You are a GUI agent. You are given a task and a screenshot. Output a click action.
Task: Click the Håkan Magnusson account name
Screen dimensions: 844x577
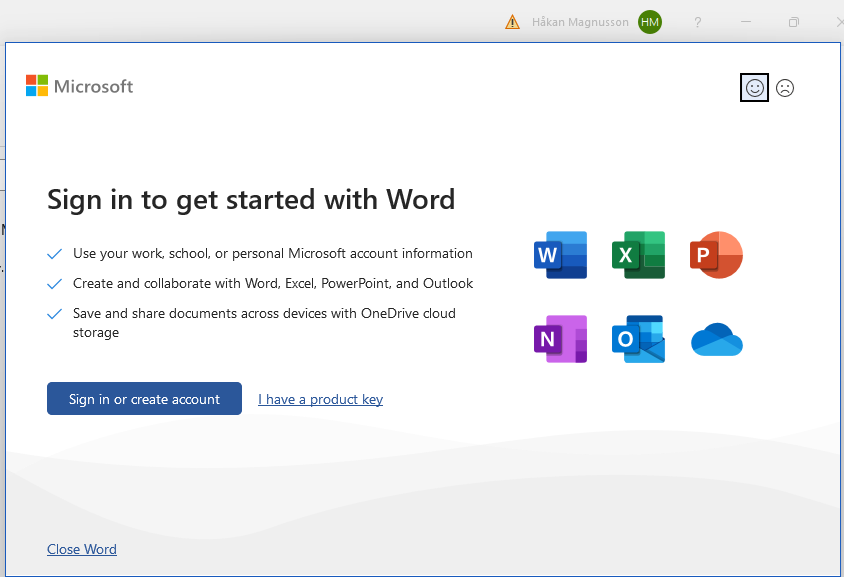[580, 22]
